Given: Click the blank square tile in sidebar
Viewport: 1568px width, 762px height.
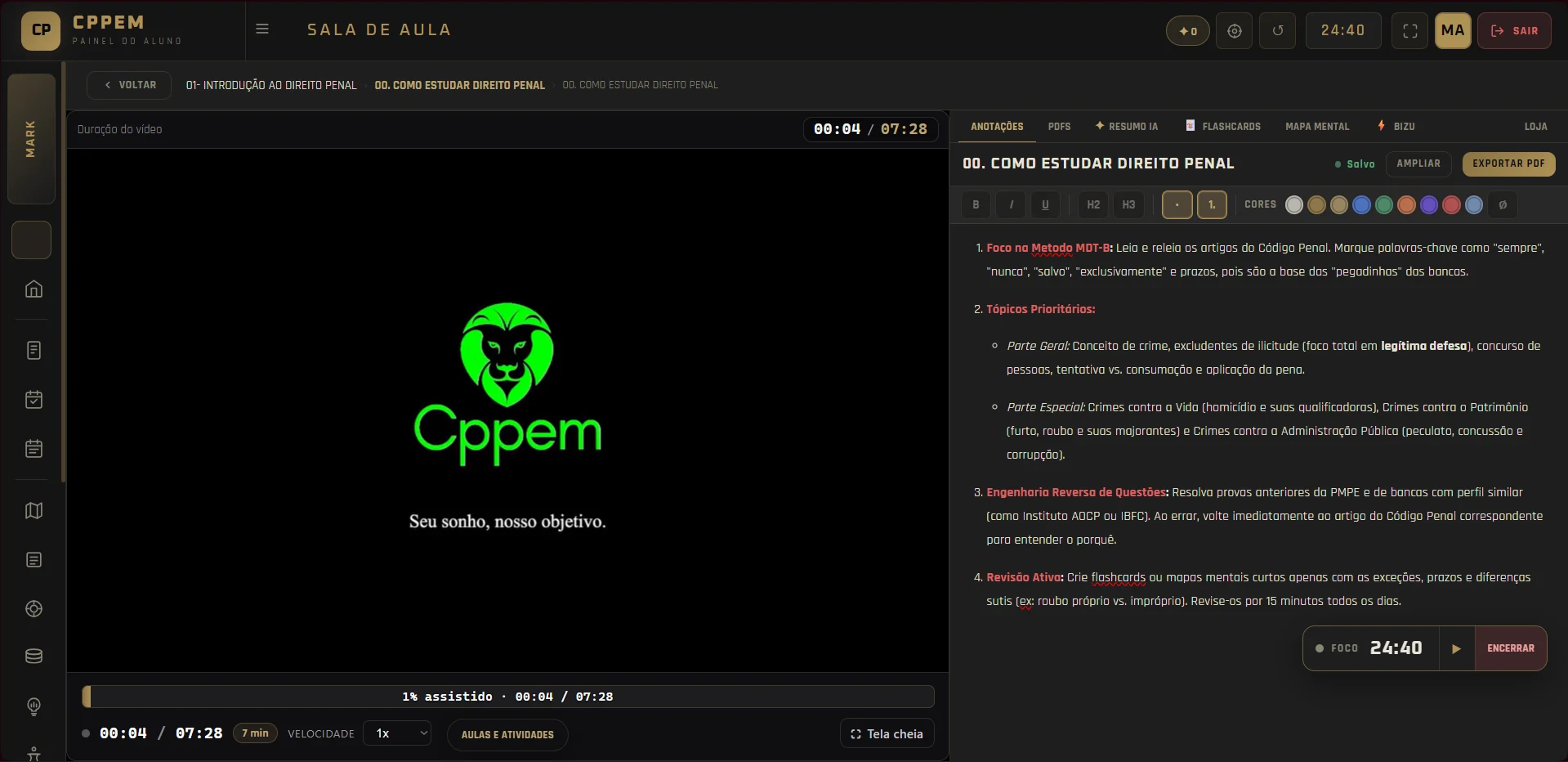Looking at the screenshot, I should pyautogui.click(x=32, y=240).
